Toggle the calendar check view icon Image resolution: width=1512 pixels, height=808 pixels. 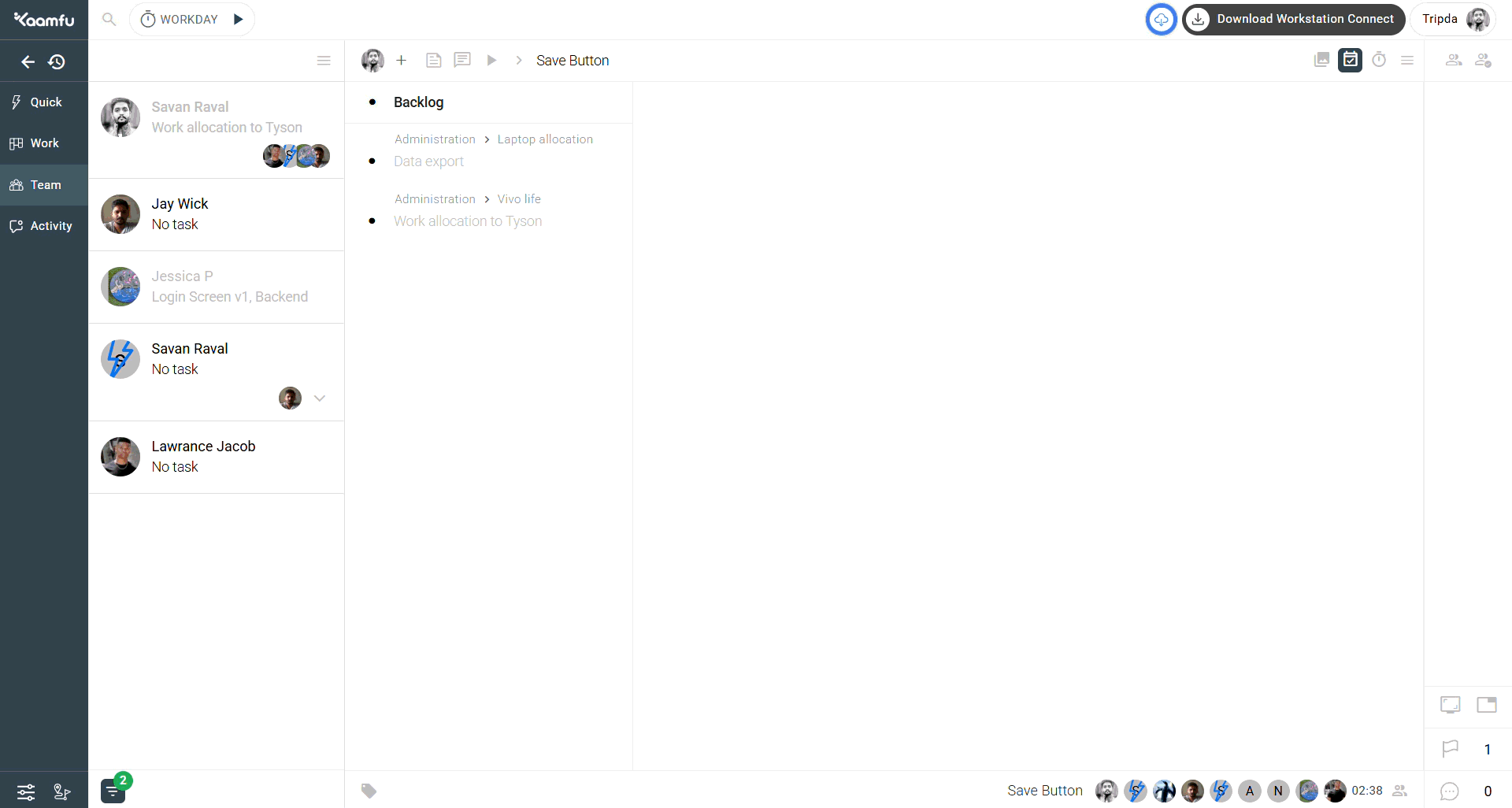pos(1350,60)
